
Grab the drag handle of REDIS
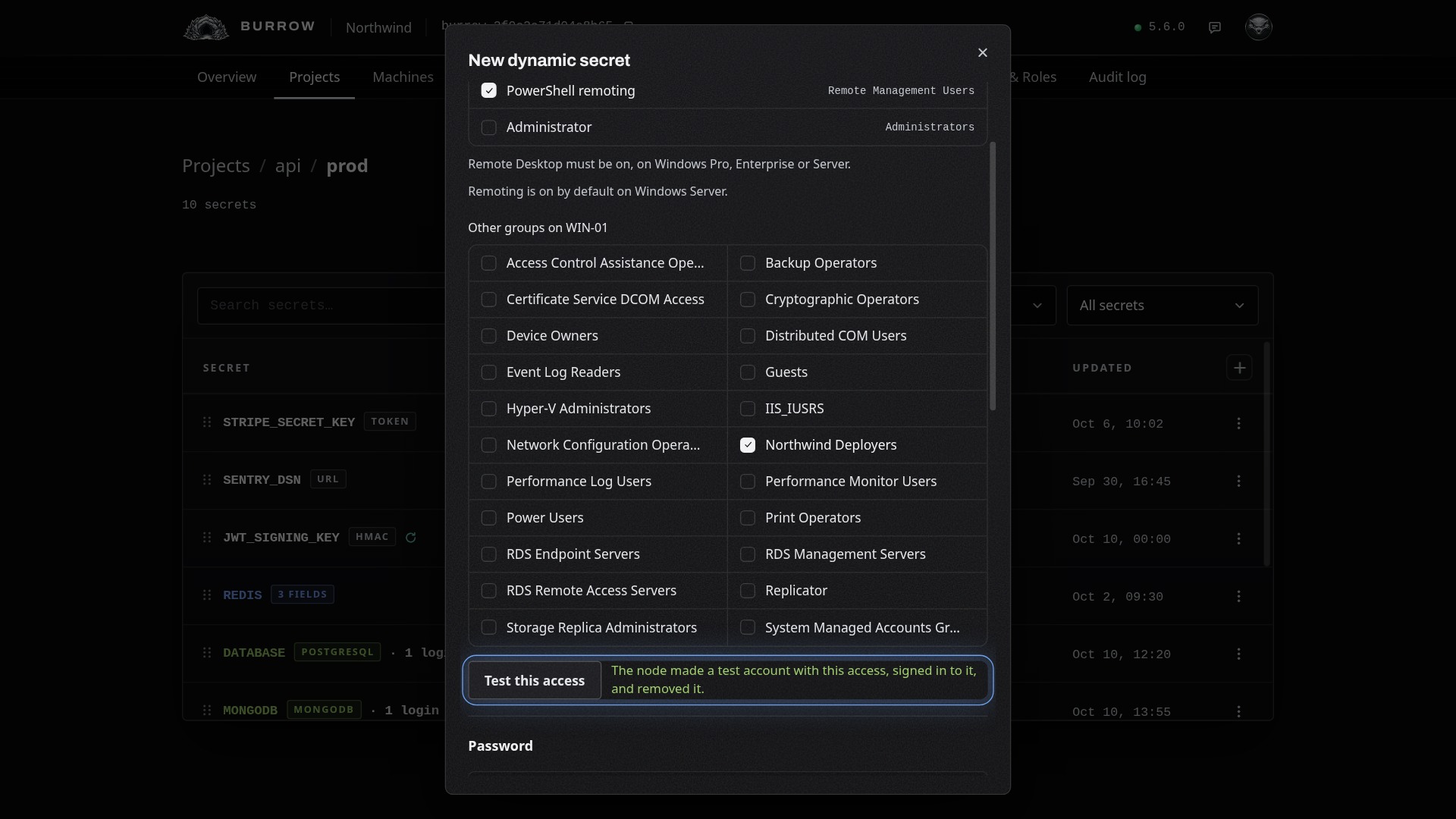[x=207, y=595]
